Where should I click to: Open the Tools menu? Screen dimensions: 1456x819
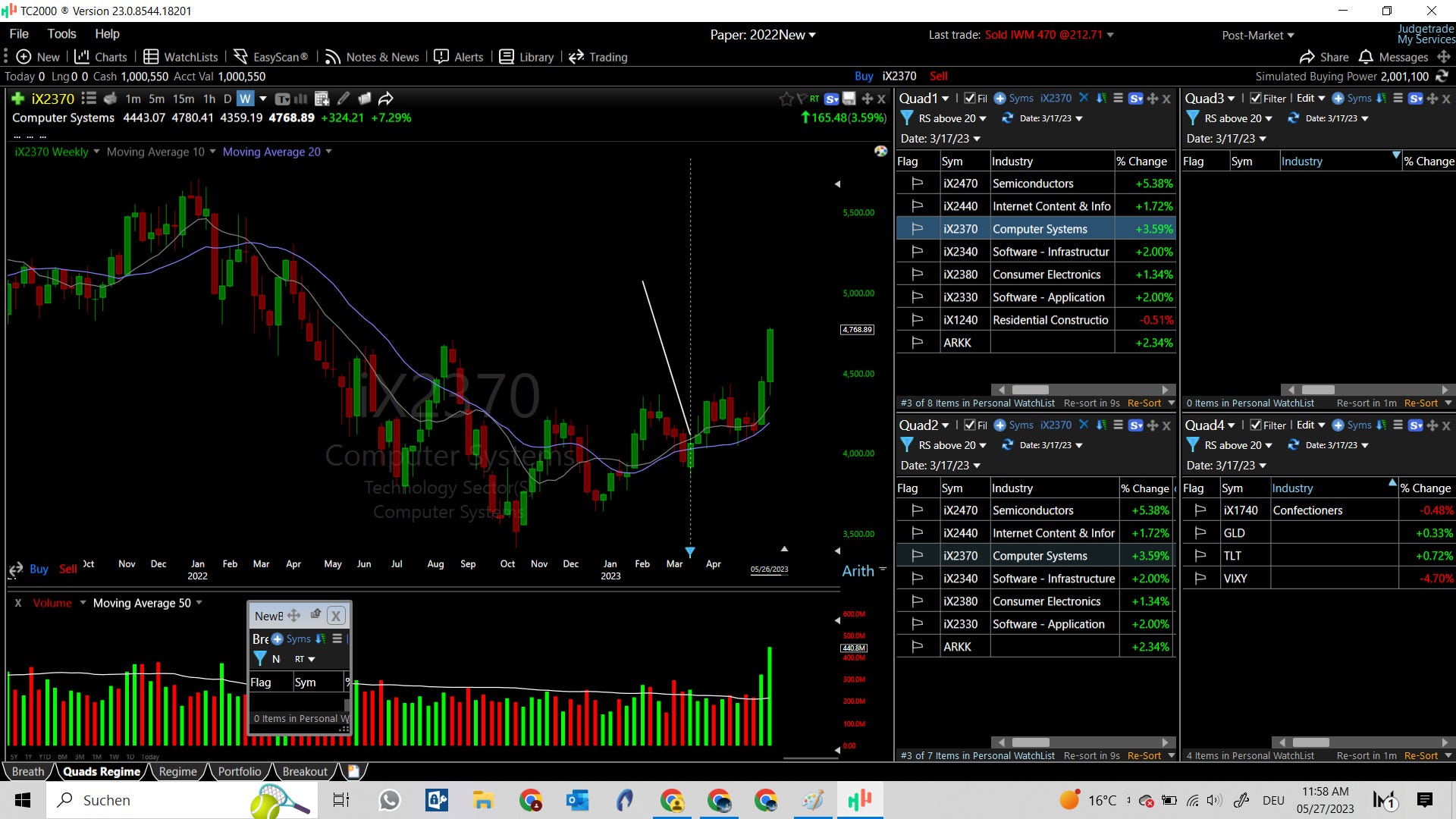[61, 34]
